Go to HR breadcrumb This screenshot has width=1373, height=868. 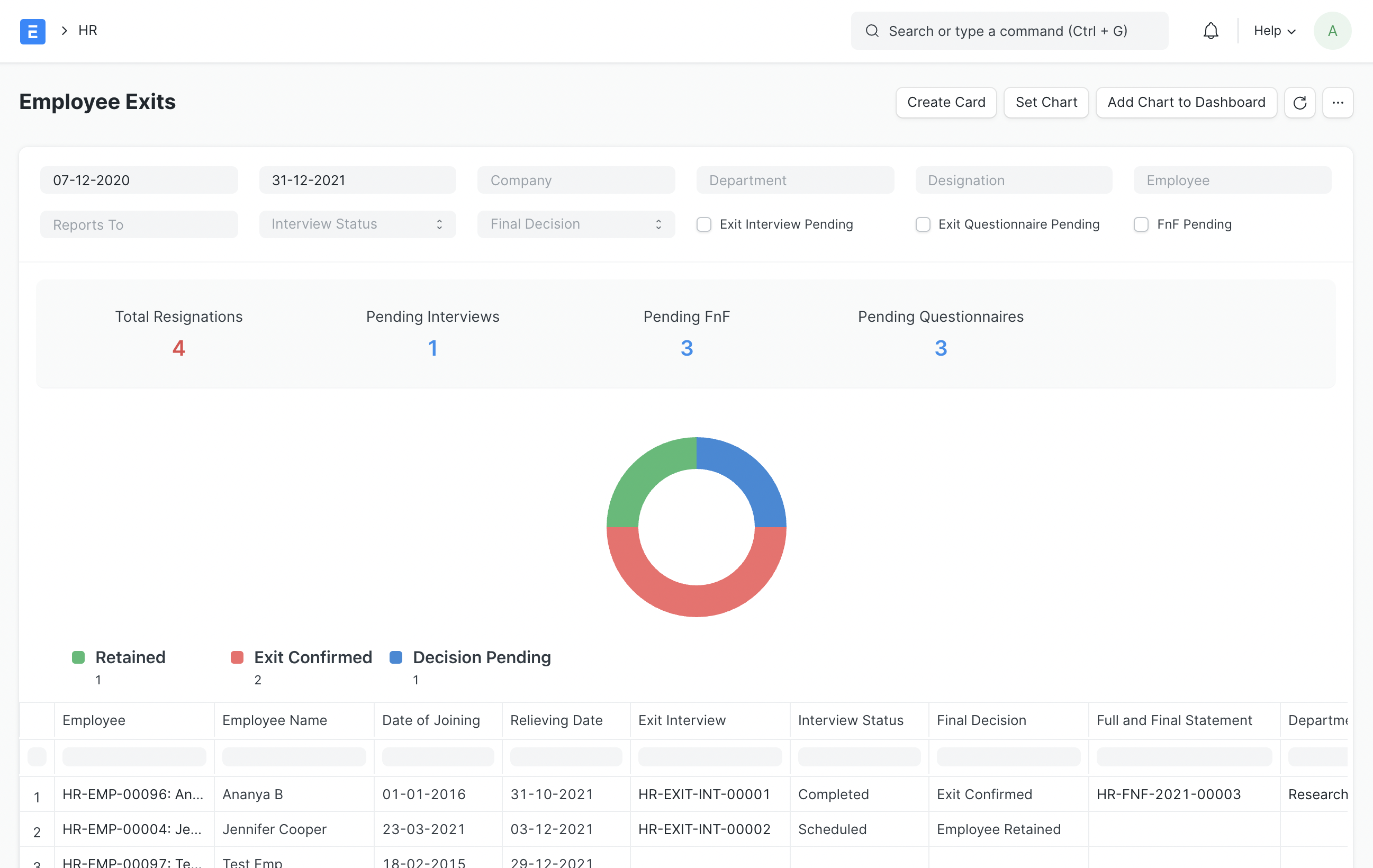pos(88,30)
